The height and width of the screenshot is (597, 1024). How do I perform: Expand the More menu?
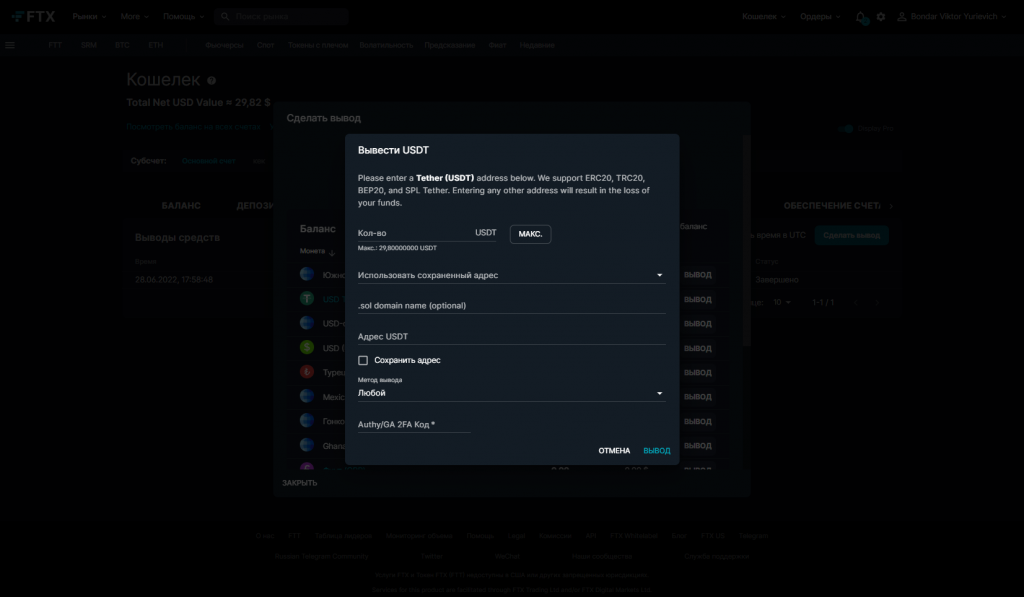(x=135, y=16)
